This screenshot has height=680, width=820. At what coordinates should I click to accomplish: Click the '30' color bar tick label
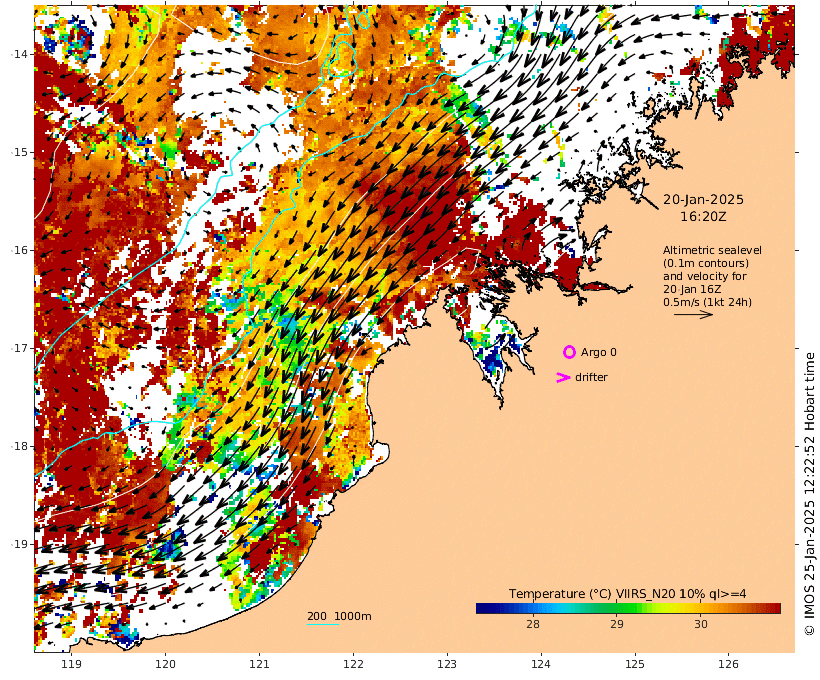[x=701, y=624]
